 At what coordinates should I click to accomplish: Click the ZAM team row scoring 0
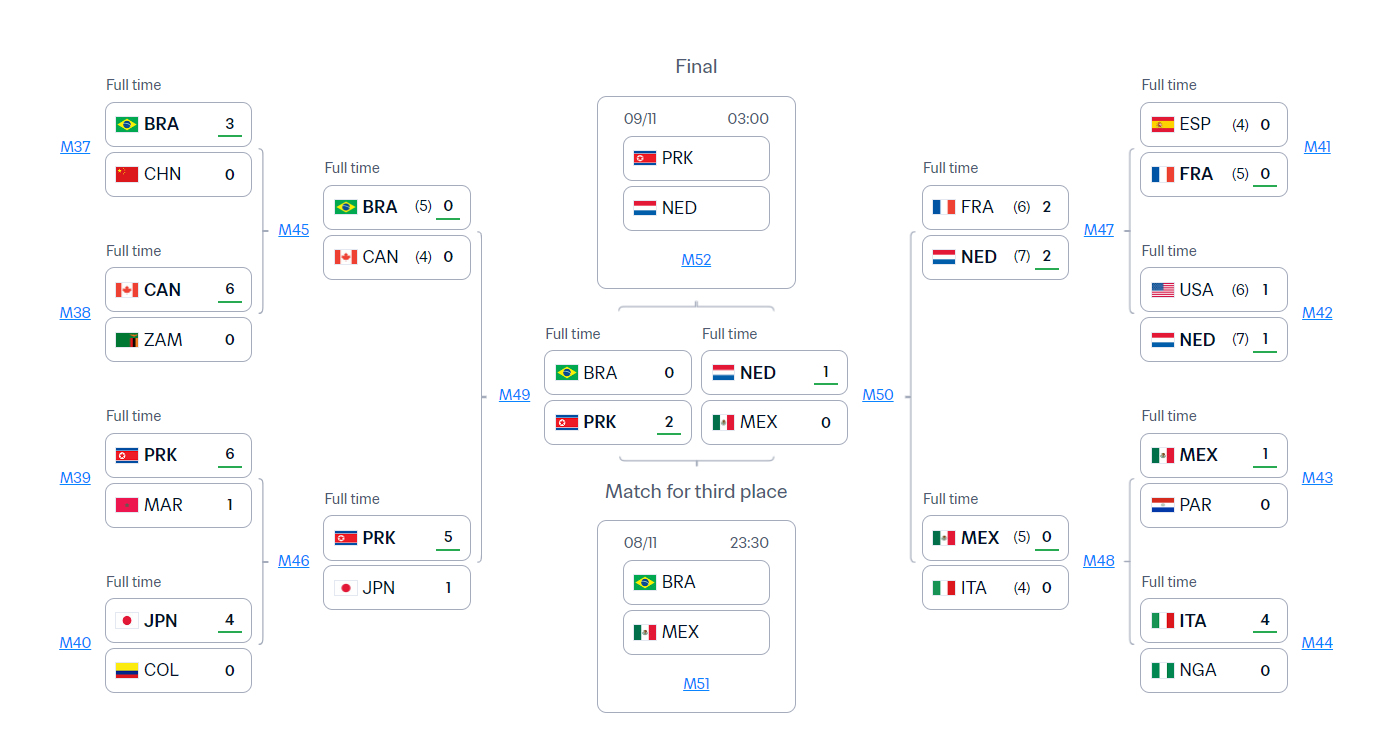pyautogui.click(x=178, y=340)
